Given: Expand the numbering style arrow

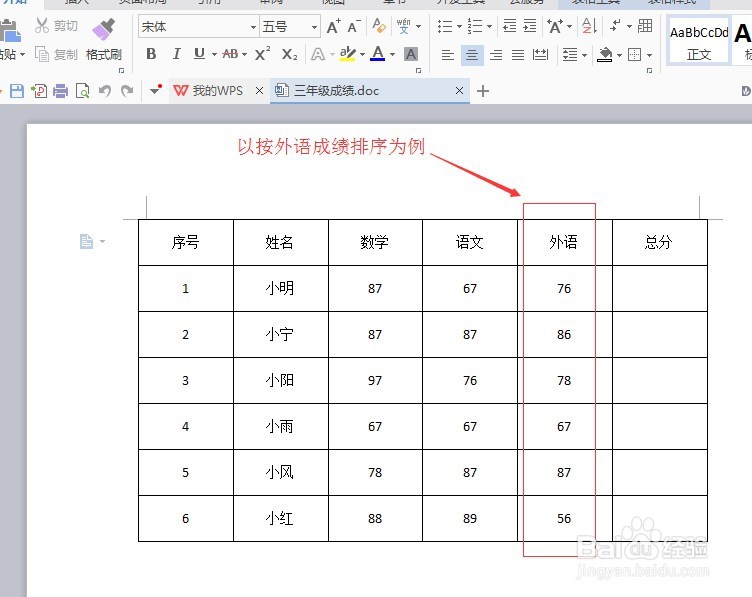Looking at the screenshot, I should click(x=489, y=26).
